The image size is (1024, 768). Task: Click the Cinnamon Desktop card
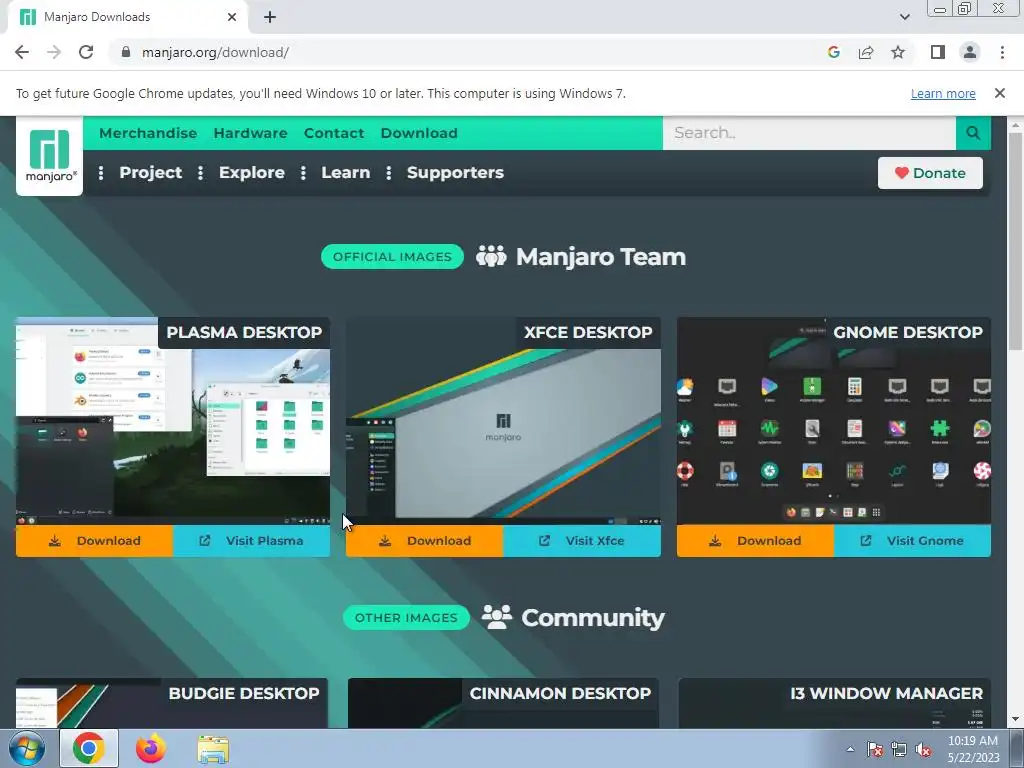coord(503,703)
